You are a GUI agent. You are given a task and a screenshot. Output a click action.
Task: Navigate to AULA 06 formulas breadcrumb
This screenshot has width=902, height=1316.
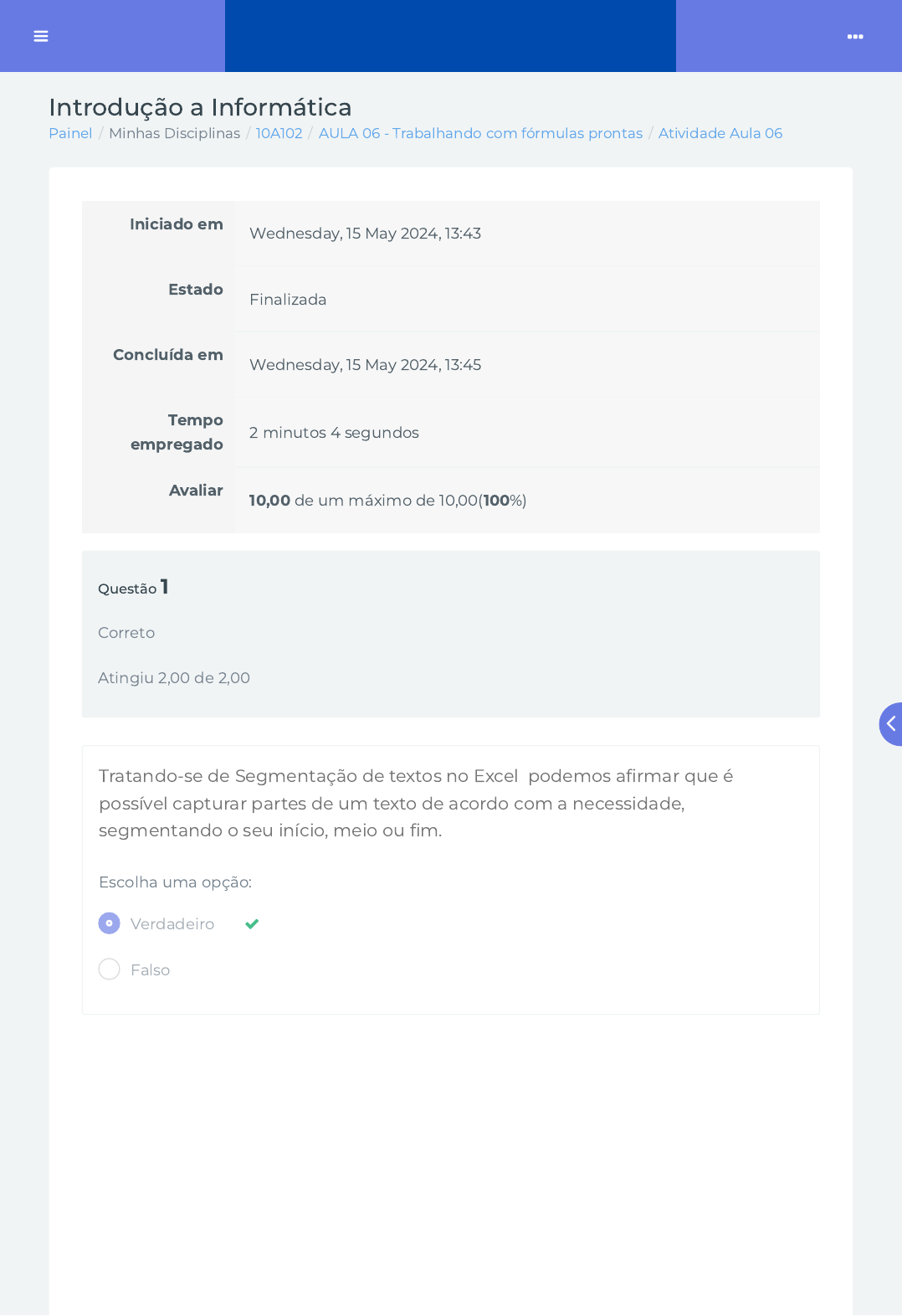(x=480, y=133)
